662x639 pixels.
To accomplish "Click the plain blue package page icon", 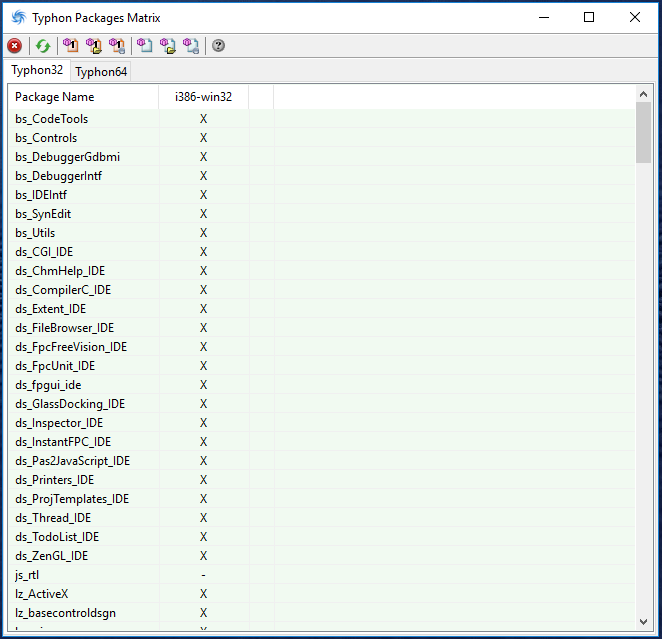I will pos(145,46).
